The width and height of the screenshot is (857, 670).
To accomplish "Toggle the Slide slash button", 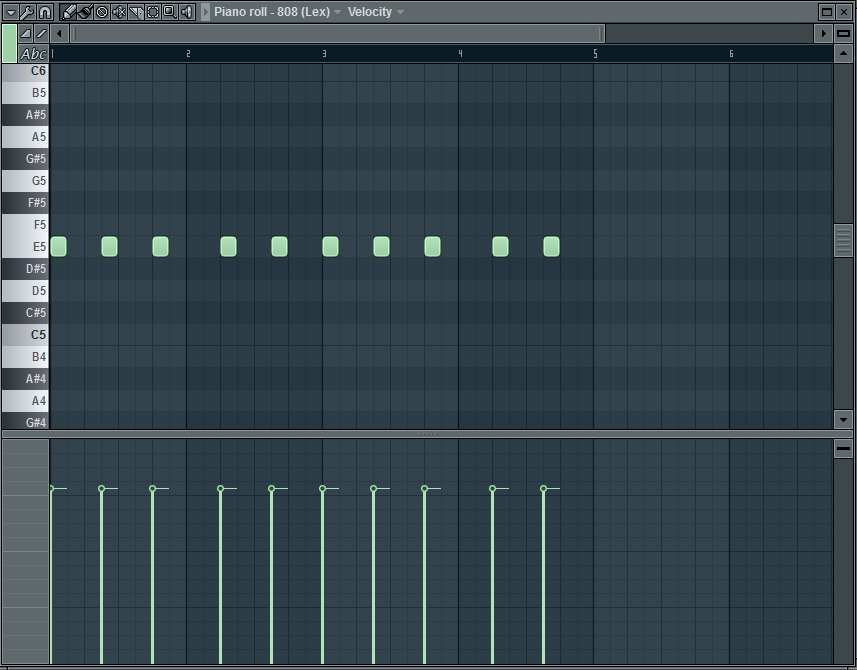I will [x=42, y=33].
